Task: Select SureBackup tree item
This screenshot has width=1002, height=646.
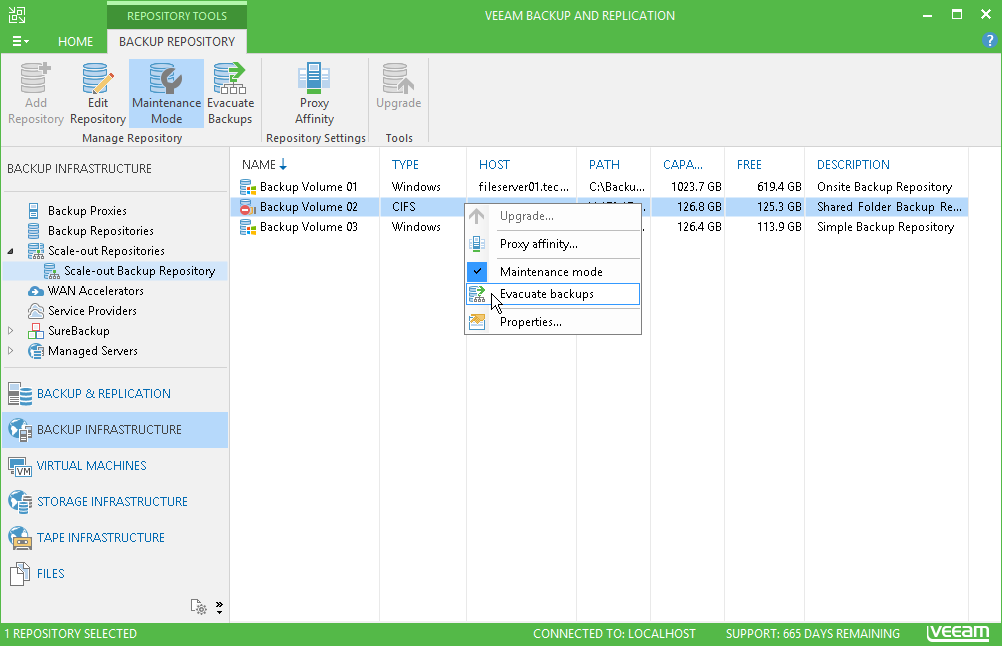Action: 79,331
